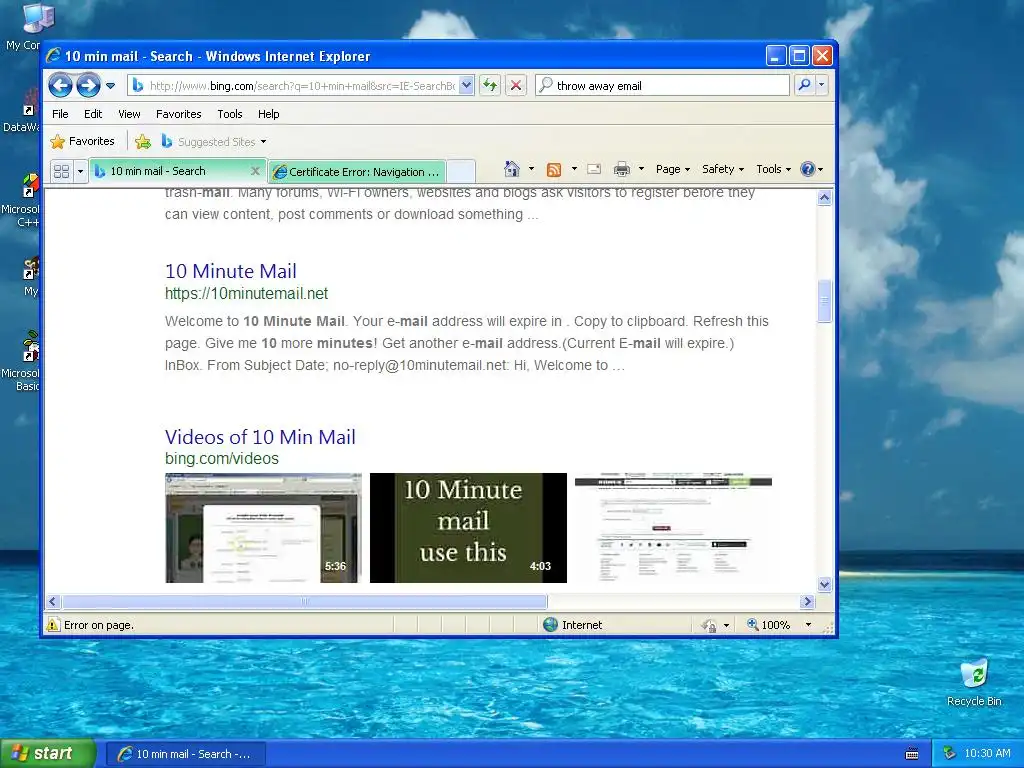Viewport: 1024px width, 768px height.
Task: Switch to 'Certificate Error: Navigation' tab
Action: click(357, 172)
